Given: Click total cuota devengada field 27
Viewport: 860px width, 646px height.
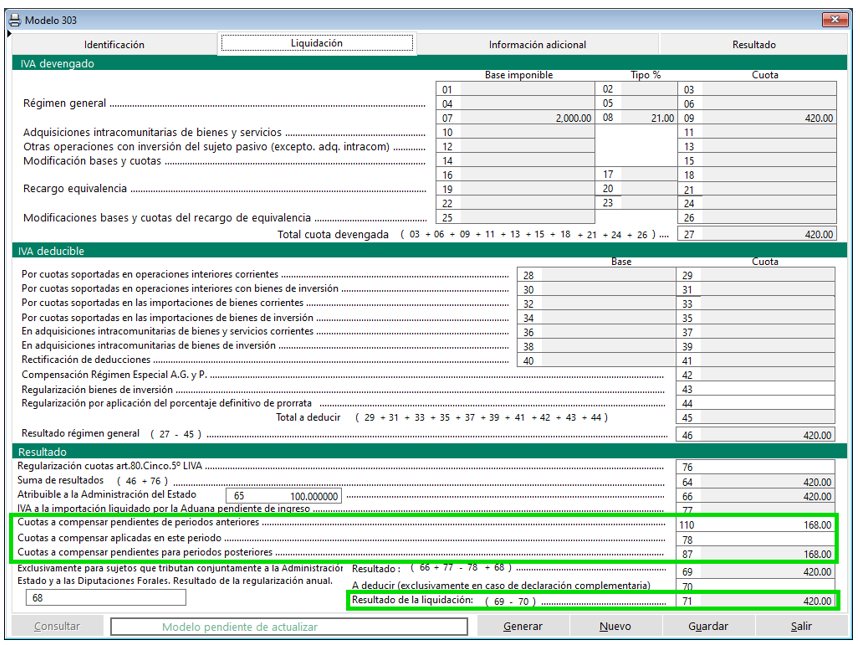Looking at the screenshot, I should (757, 234).
